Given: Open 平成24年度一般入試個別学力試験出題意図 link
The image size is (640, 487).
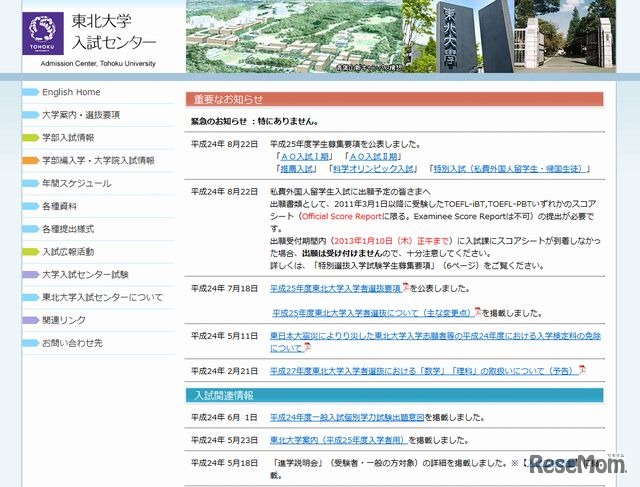Looking at the screenshot, I should click(x=347, y=418).
